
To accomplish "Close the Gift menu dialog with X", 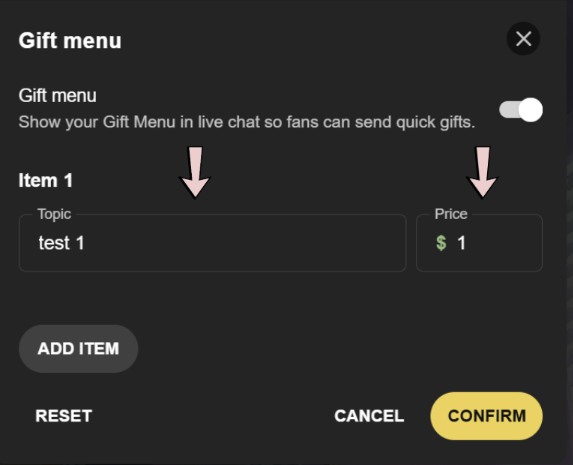I will coord(523,39).
